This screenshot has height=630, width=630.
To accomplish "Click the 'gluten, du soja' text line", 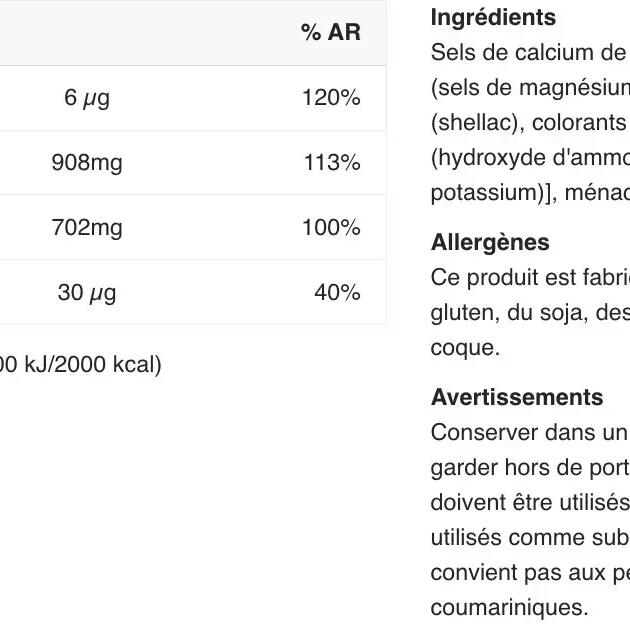I will [x=530, y=312].
